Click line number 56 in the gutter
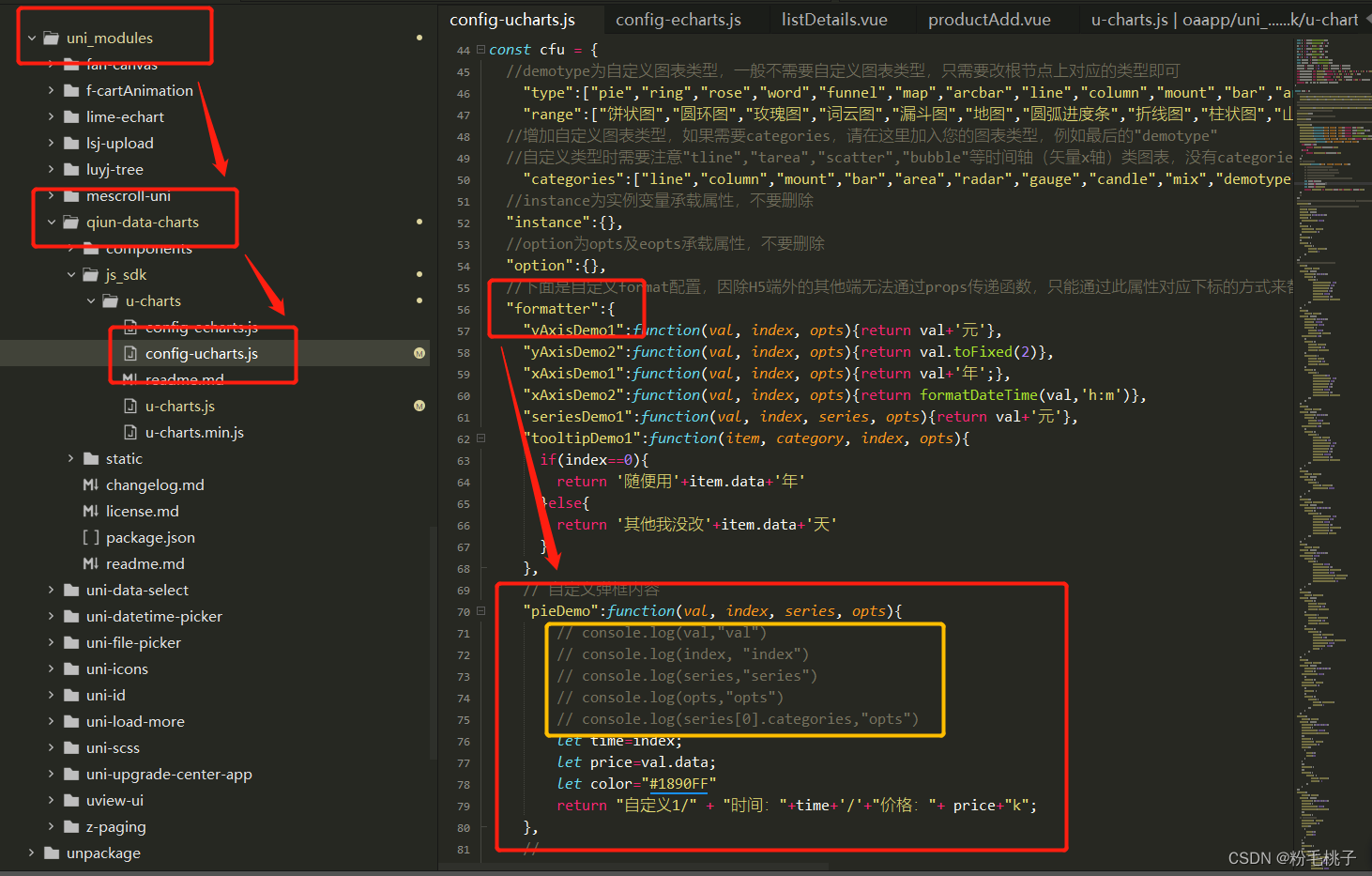This screenshot has width=1372, height=876. (x=464, y=310)
